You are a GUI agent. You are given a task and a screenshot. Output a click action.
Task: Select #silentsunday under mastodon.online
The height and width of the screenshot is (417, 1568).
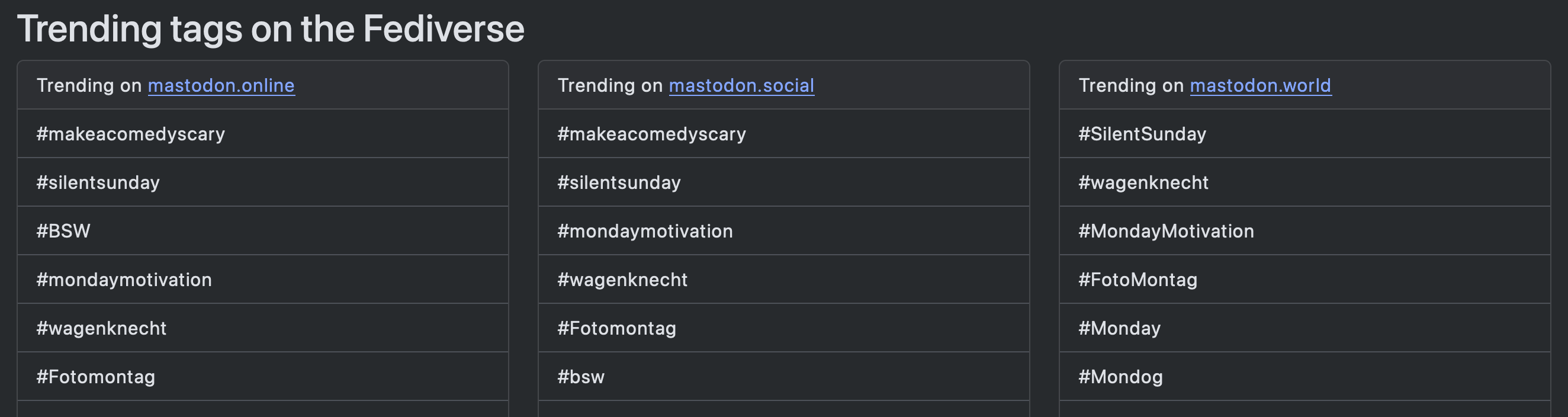point(263,182)
